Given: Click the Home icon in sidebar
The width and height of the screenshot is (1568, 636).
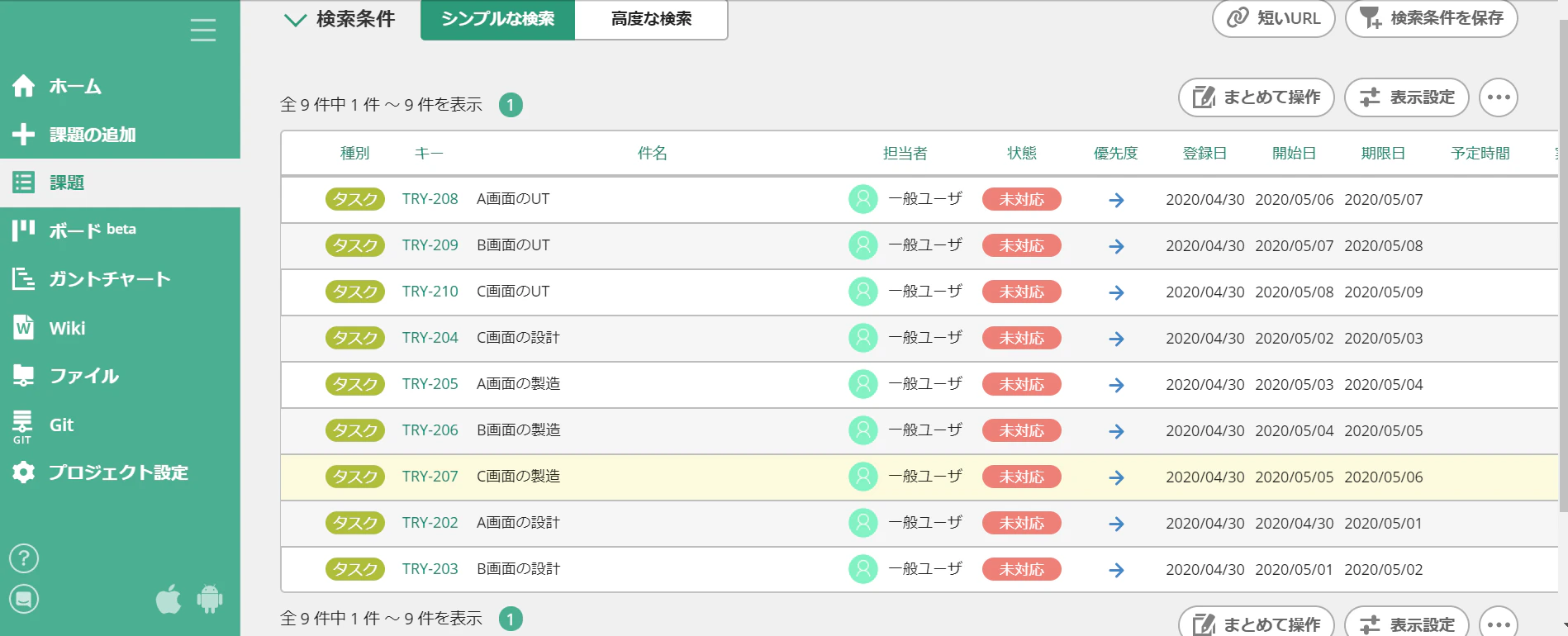Looking at the screenshot, I should [x=24, y=86].
